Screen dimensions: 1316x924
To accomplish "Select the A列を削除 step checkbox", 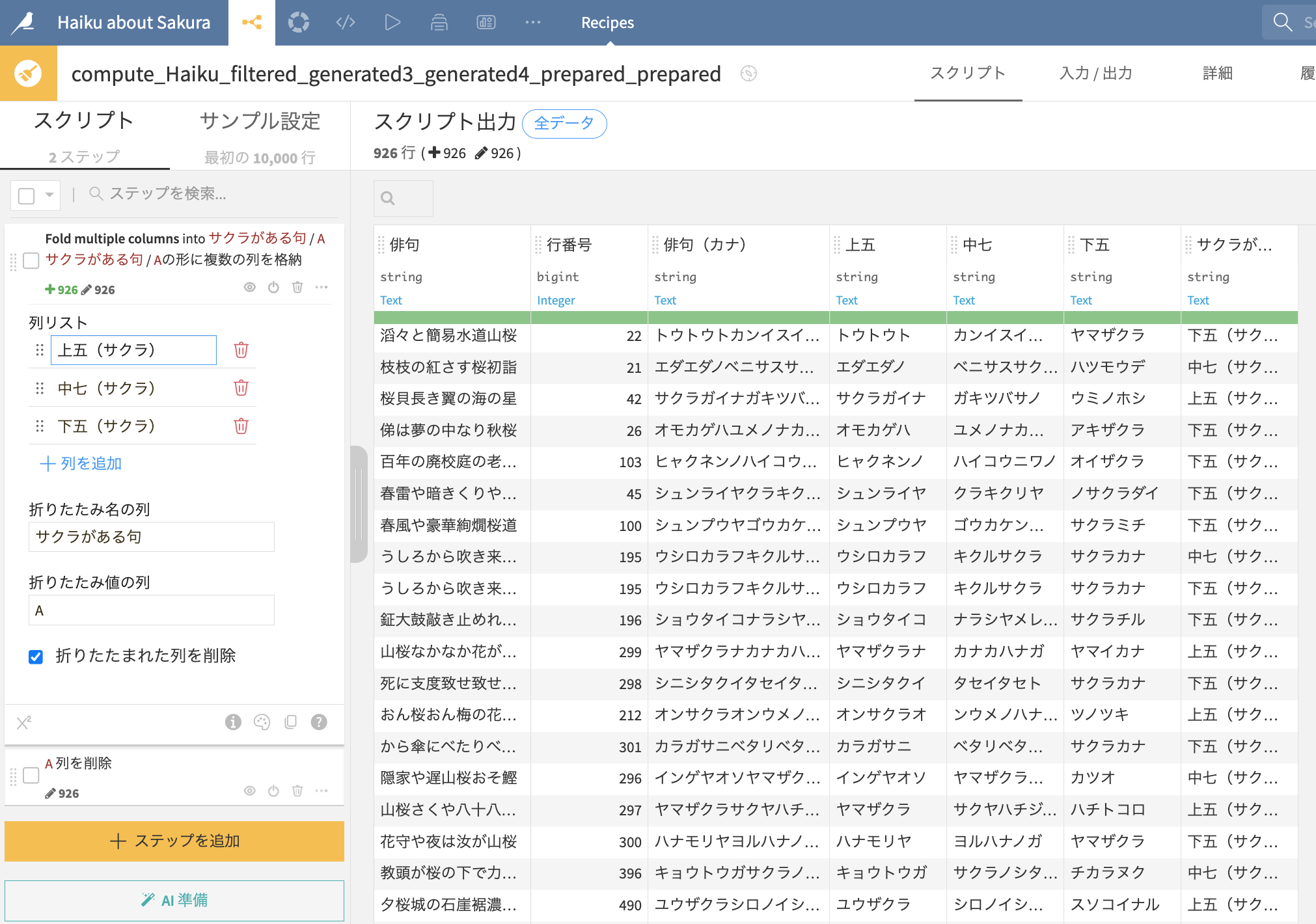I will pos(31,775).
